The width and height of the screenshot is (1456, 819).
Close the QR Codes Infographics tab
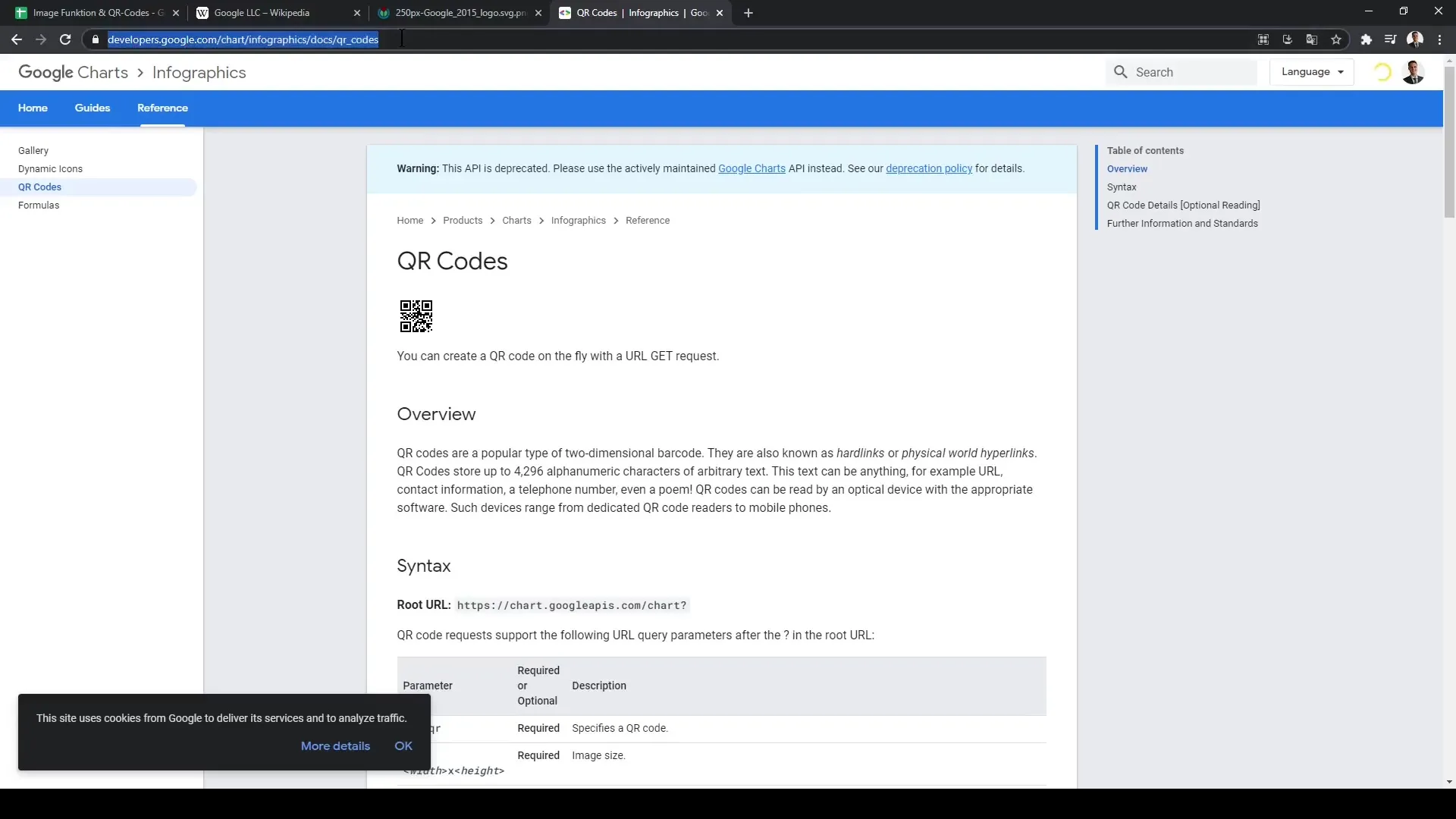click(x=720, y=13)
